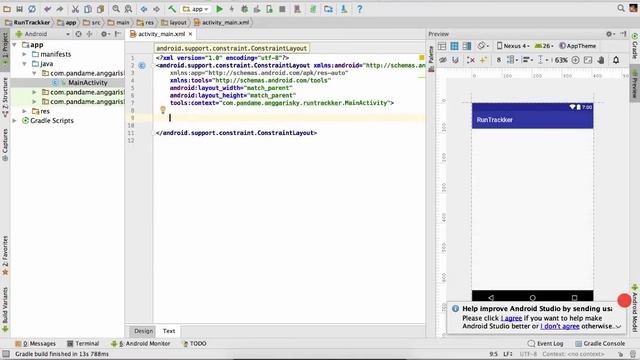The image size is (640, 360).
Task: Click Infer Constraints wand icon
Action: [x=483, y=60]
